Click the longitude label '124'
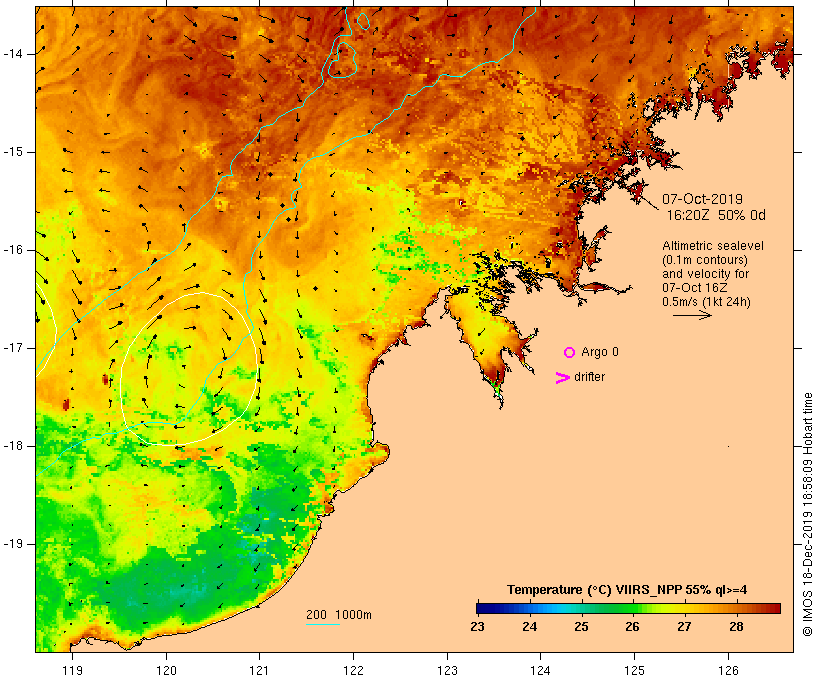 coord(541,671)
